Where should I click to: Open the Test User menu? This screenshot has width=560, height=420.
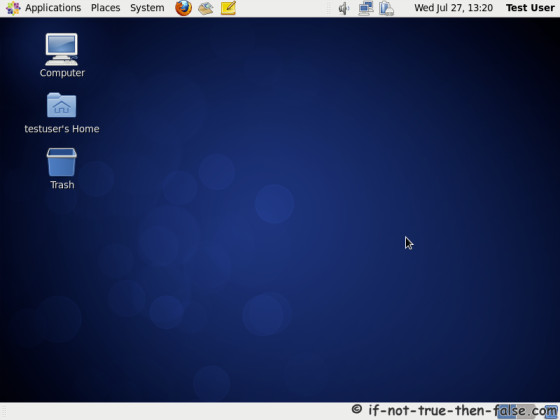click(x=530, y=8)
